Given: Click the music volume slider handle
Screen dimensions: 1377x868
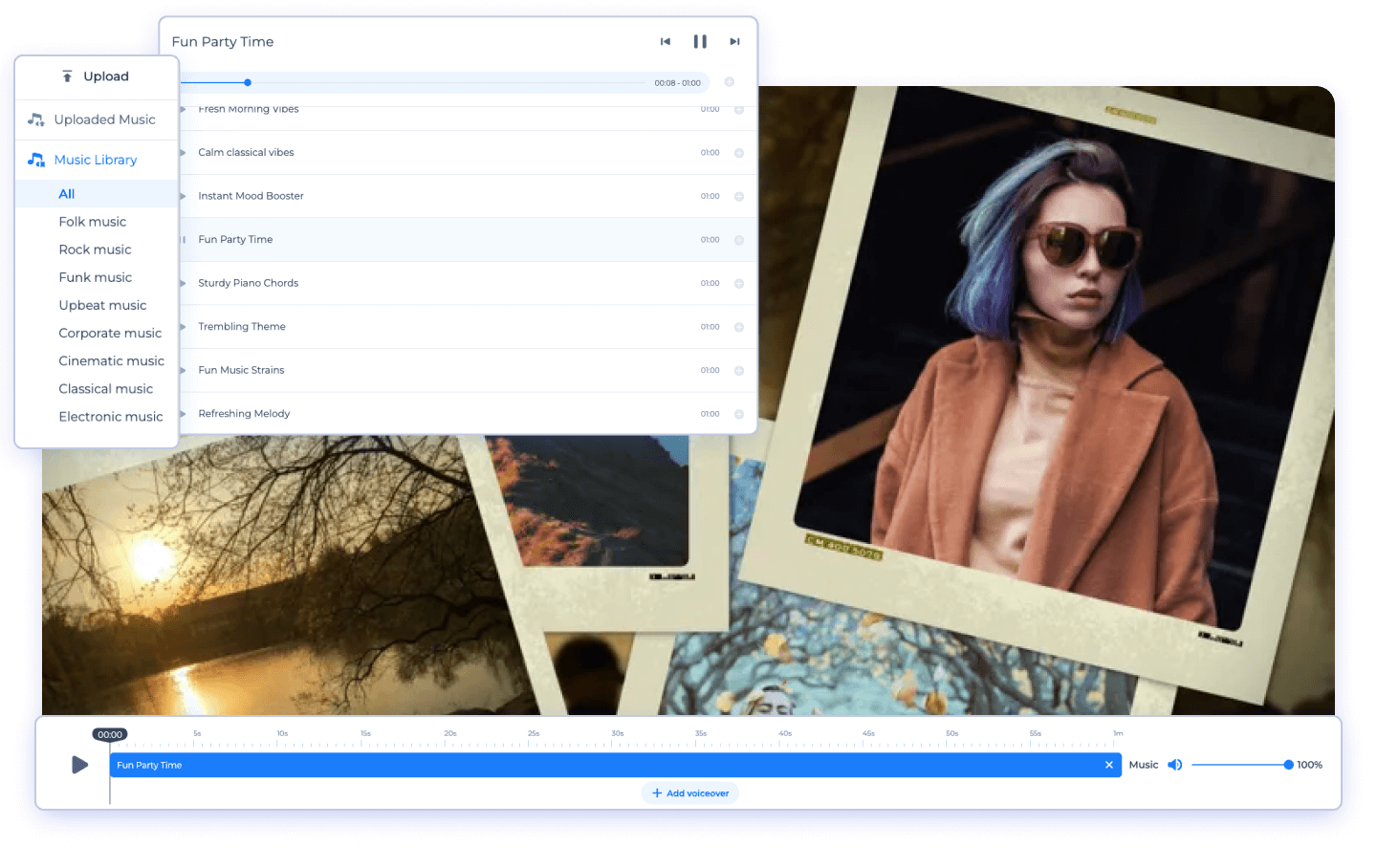Looking at the screenshot, I should tap(1288, 765).
